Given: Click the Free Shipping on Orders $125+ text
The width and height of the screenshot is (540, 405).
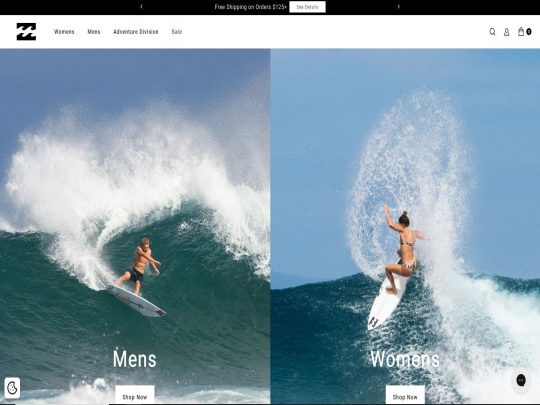Looking at the screenshot, I should click(x=250, y=7).
